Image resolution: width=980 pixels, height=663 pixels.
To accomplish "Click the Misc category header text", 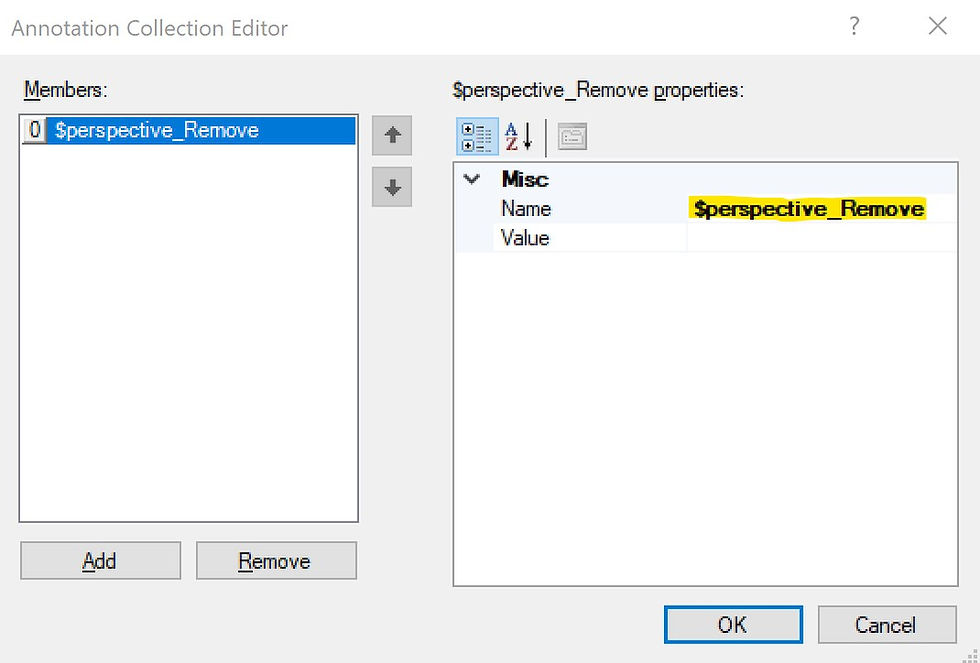I will pos(525,179).
